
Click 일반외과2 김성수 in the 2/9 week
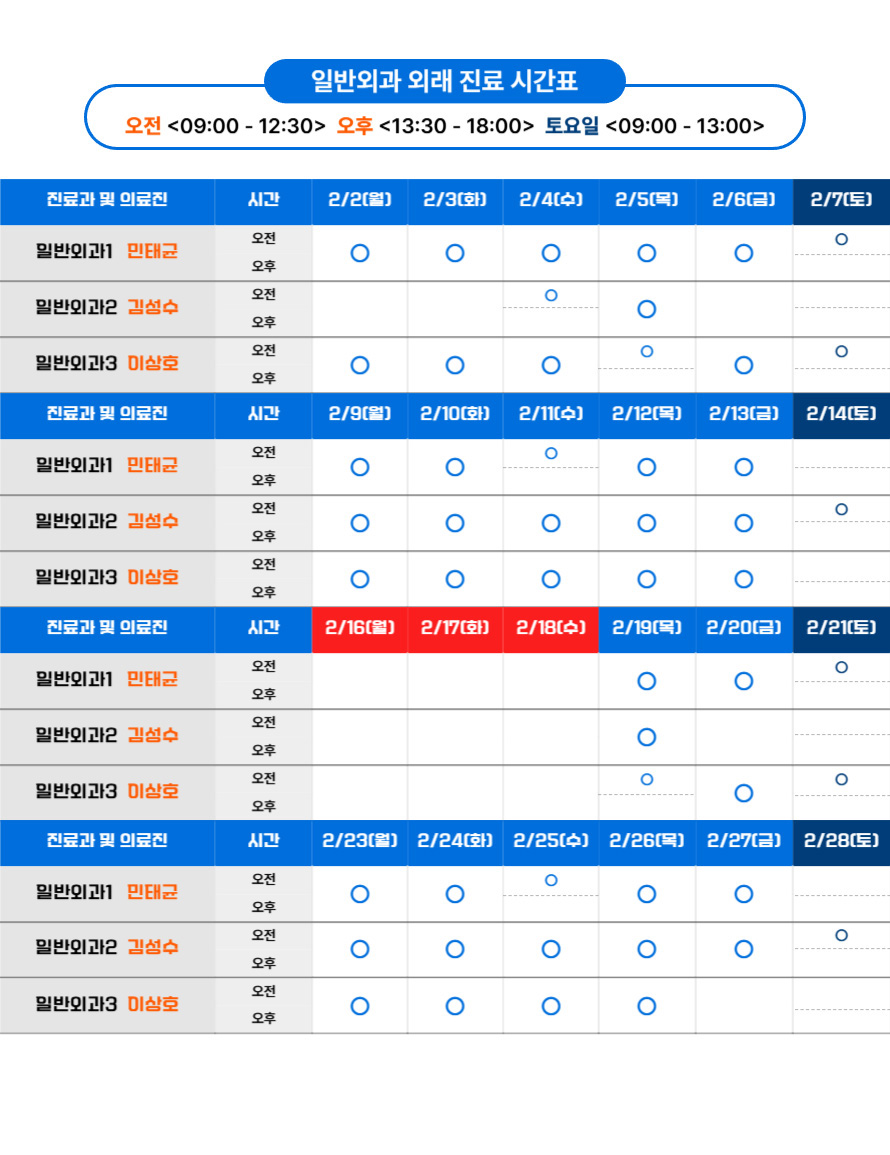107,522
